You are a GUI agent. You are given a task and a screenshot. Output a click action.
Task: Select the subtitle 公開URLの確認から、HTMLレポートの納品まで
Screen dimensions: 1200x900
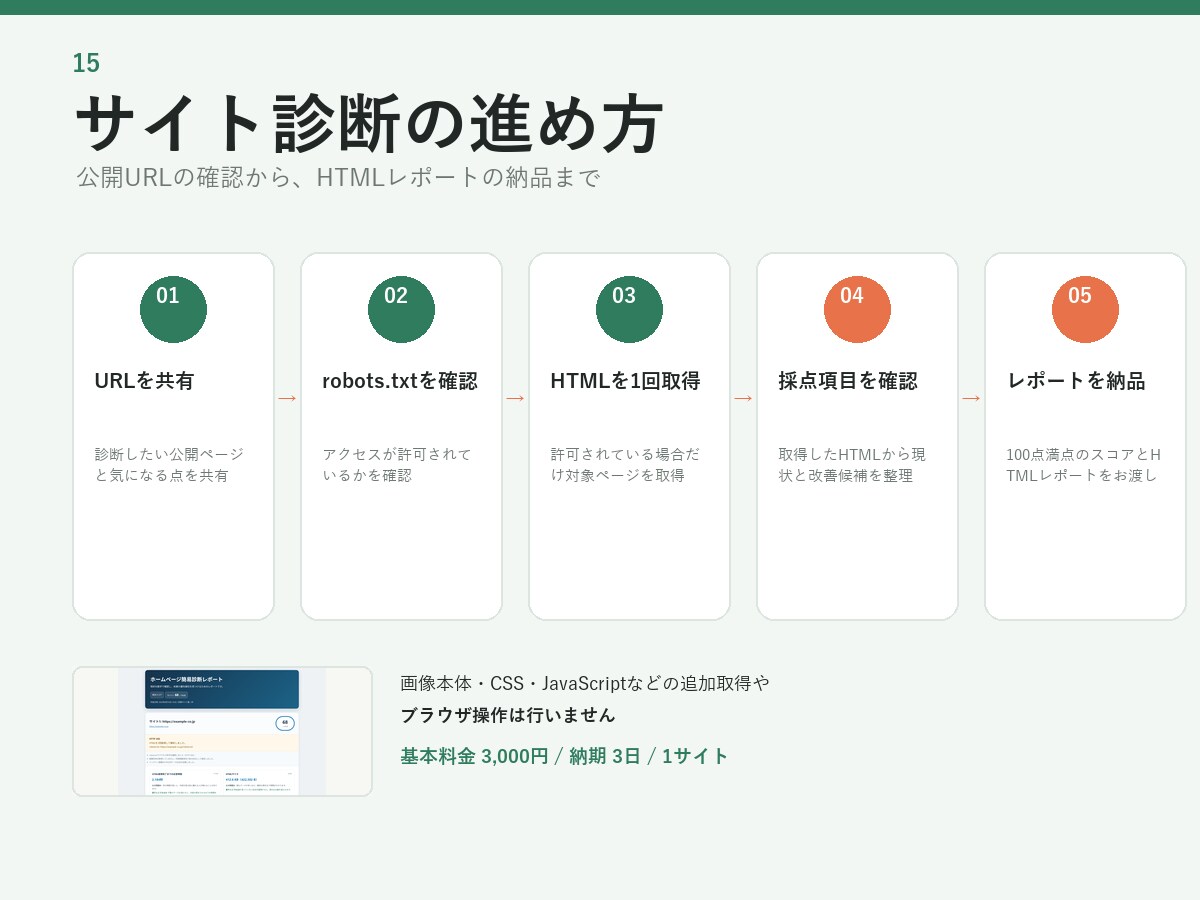[x=338, y=177]
